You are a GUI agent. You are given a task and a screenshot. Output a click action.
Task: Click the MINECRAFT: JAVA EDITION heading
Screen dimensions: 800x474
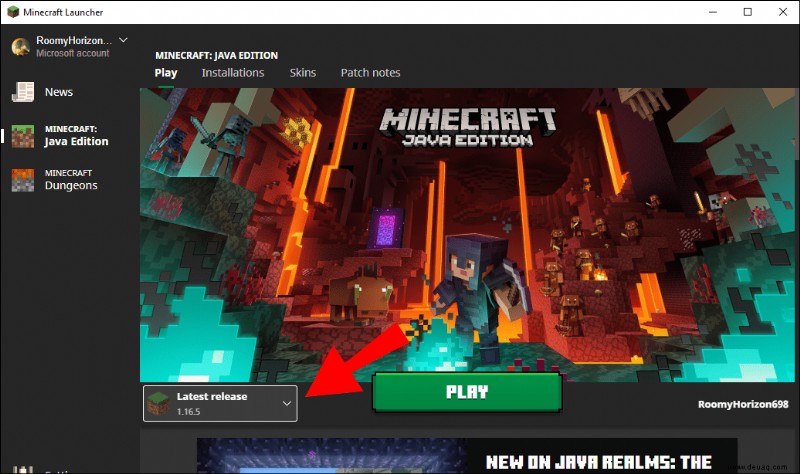(216, 55)
